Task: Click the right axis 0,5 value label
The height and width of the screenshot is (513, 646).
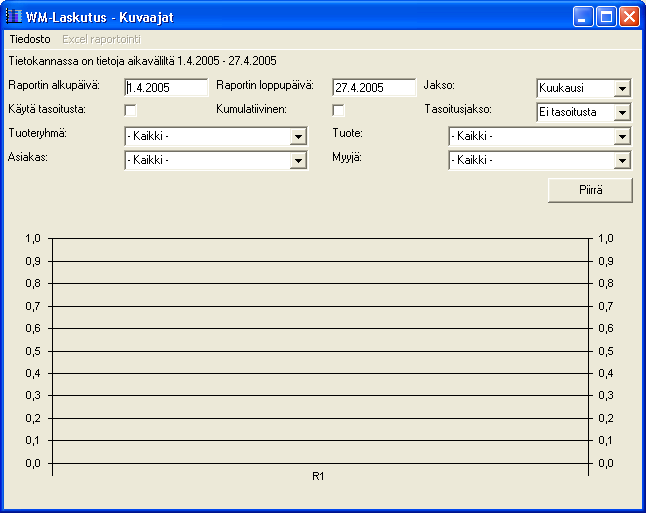Action: (x=606, y=351)
